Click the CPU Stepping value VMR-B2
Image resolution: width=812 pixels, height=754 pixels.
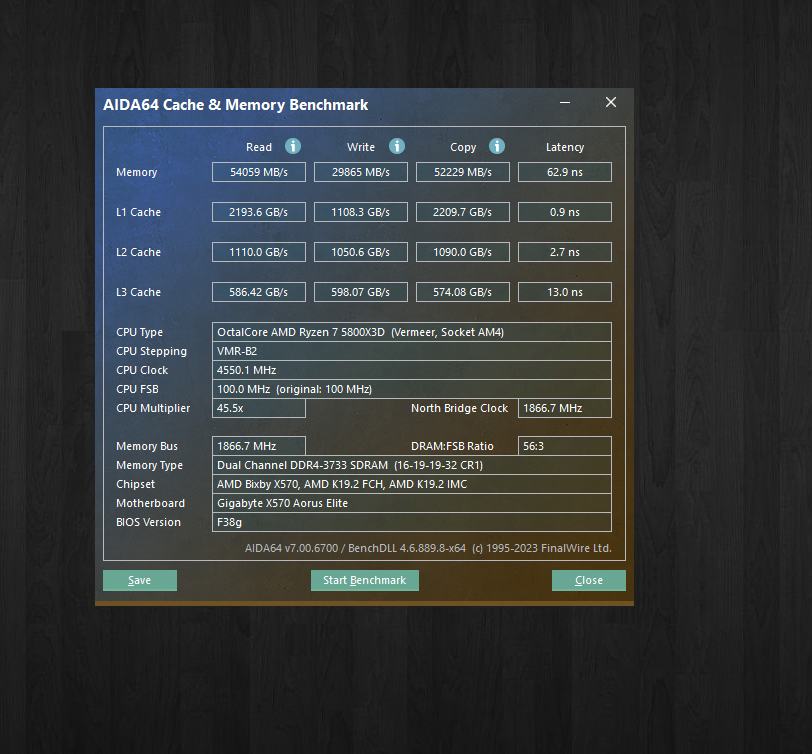tap(412, 351)
